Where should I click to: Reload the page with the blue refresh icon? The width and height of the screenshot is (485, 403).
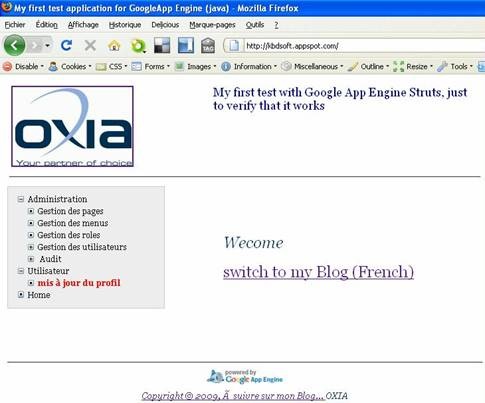point(66,45)
